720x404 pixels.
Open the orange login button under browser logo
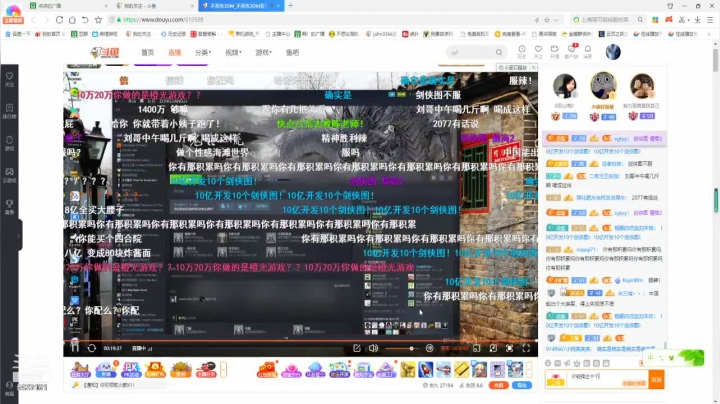(x=13, y=21)
